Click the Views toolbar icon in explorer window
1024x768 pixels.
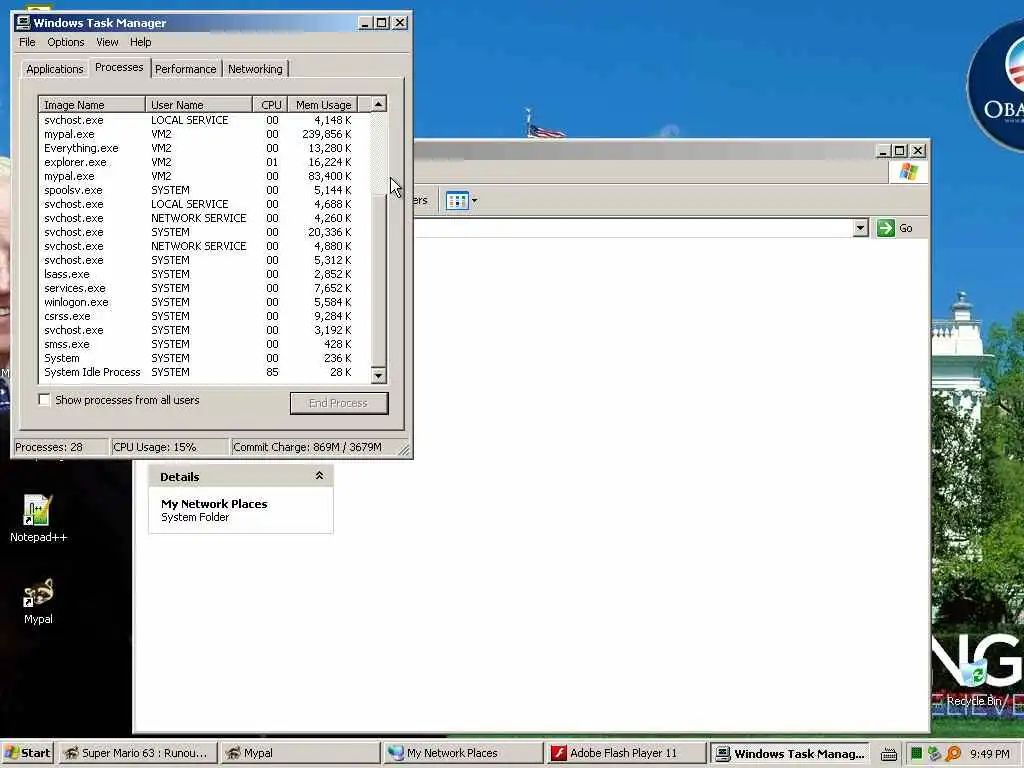pyautogui.click(x=456, y=200)
